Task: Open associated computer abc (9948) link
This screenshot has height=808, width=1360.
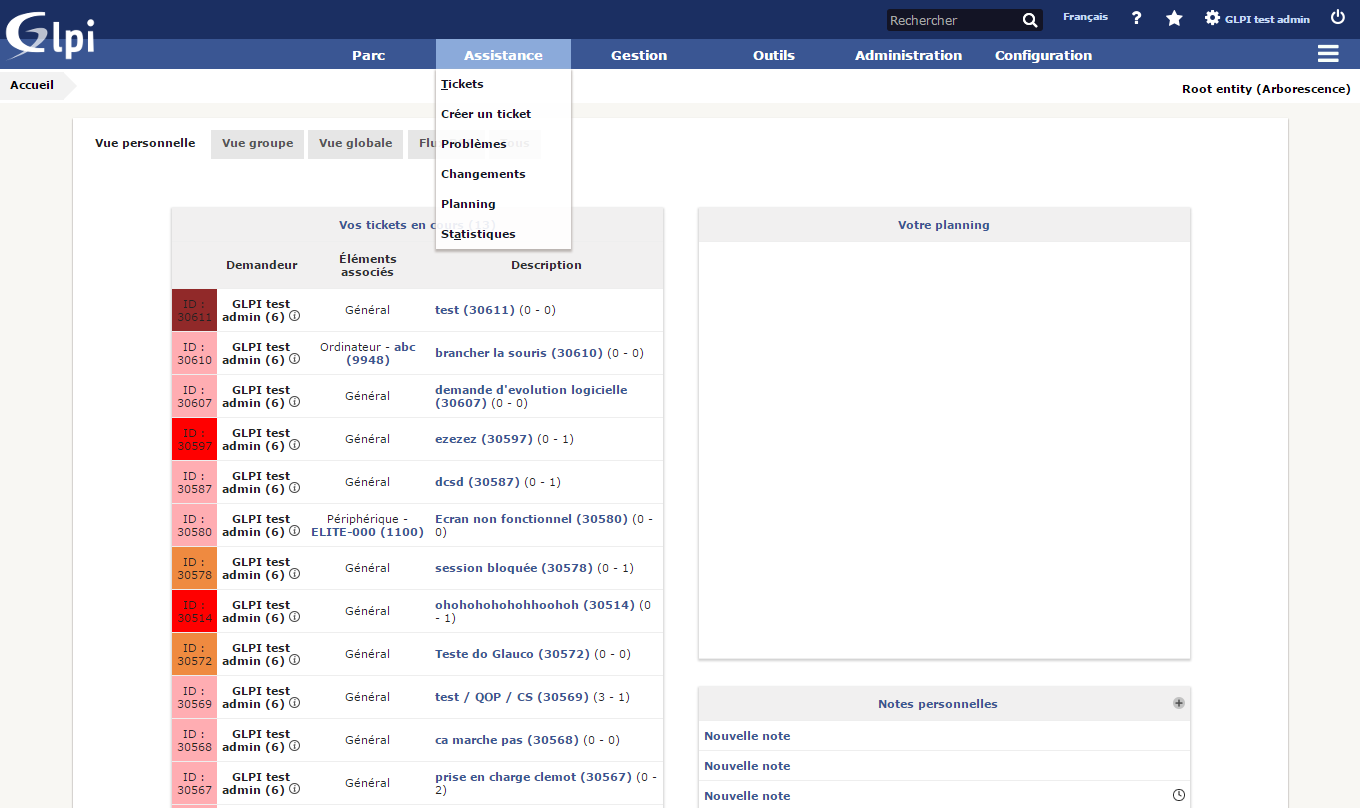Action: 380,353
